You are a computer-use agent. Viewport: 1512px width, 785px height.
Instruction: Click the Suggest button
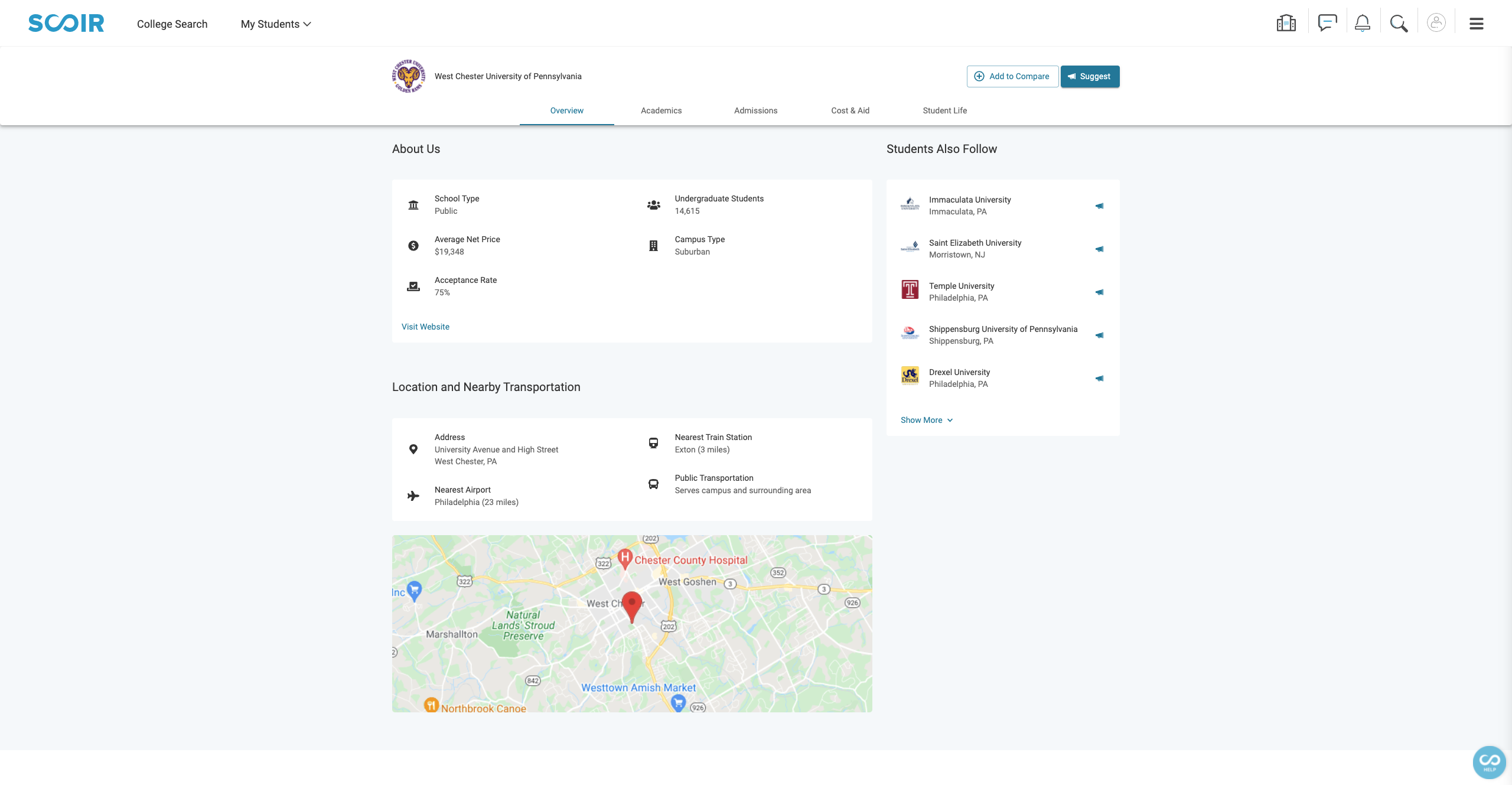tap(1090, 76)
